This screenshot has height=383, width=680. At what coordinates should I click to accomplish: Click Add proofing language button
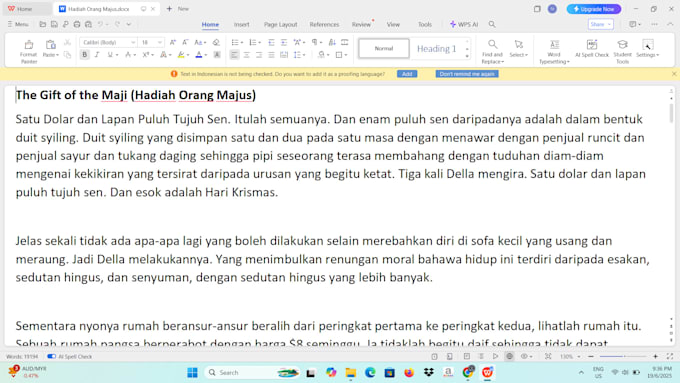point(407,74)
